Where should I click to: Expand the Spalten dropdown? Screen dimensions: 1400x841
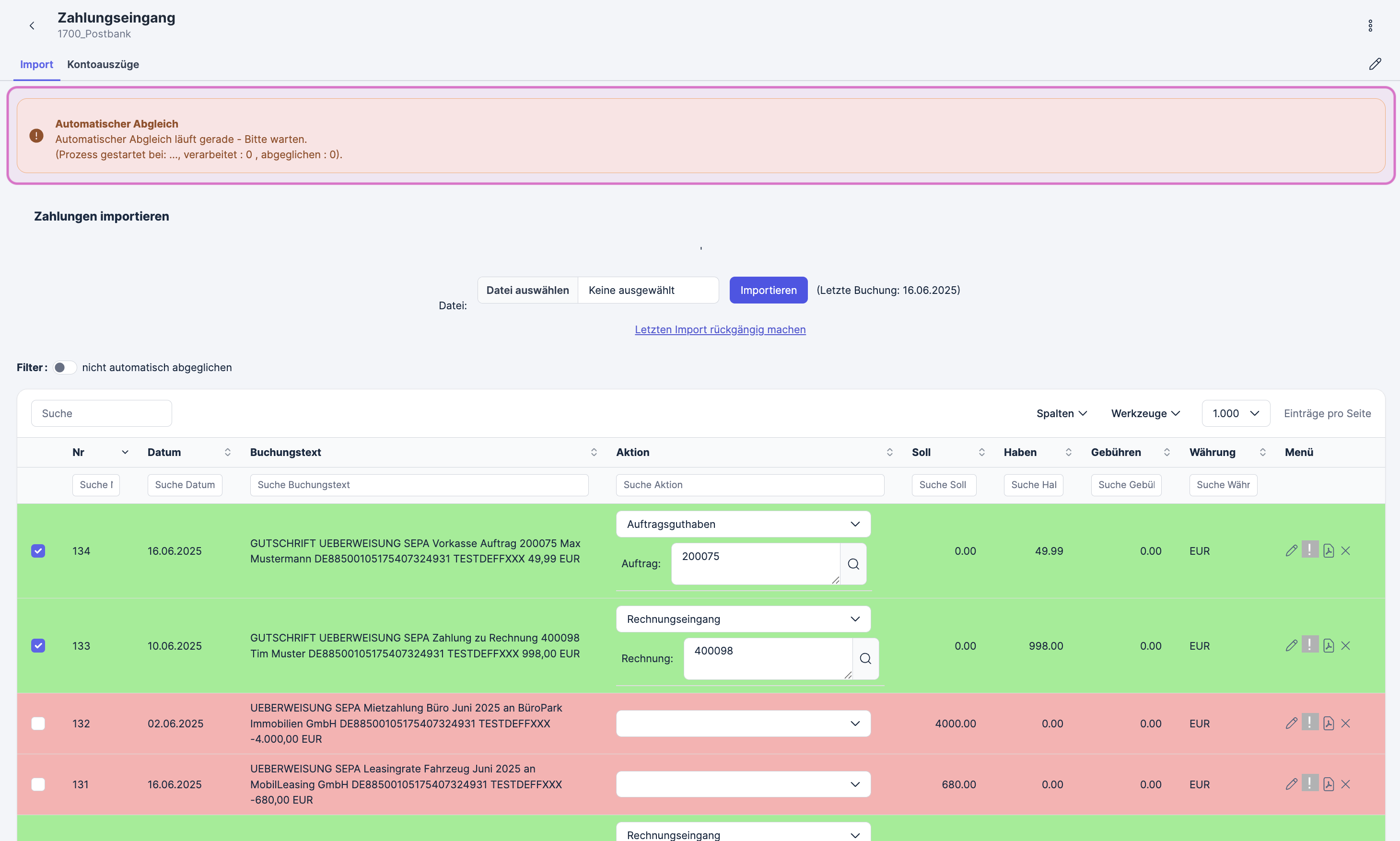[1061, 413]
